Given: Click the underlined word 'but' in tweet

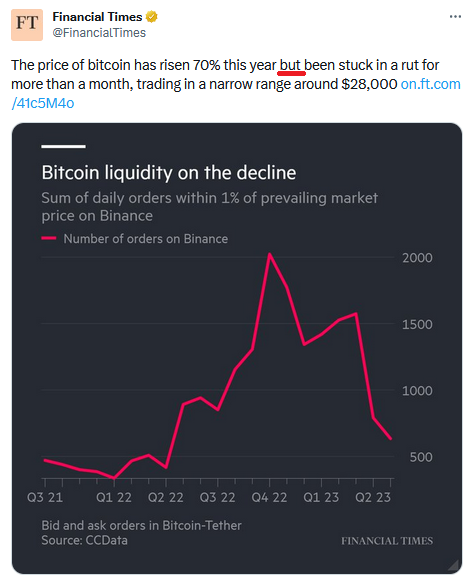Looking at the screenshot, I should (x=290, y=65).
